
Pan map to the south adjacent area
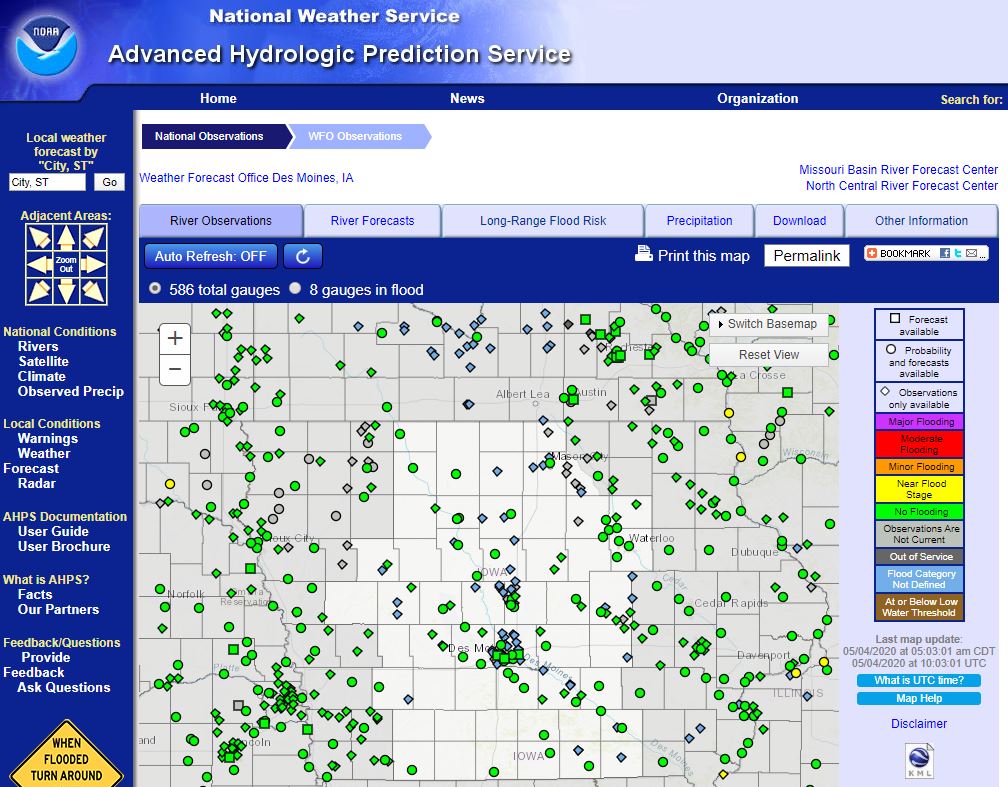66,291
